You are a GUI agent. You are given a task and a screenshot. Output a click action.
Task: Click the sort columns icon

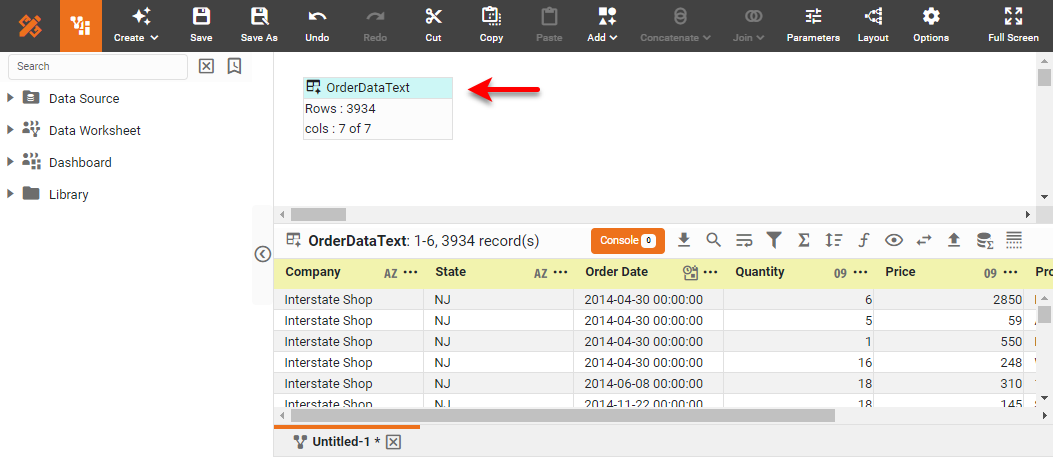click(x=833, y=240)
